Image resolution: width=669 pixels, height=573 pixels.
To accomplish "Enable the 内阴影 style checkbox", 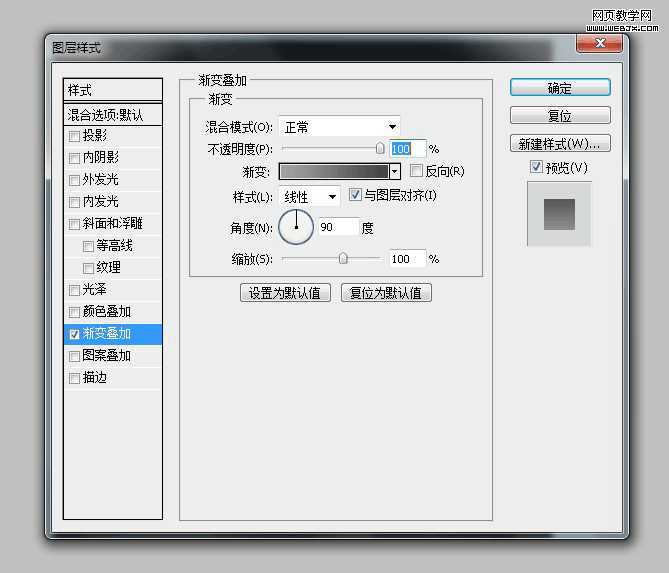I will [x=74, y=158].
